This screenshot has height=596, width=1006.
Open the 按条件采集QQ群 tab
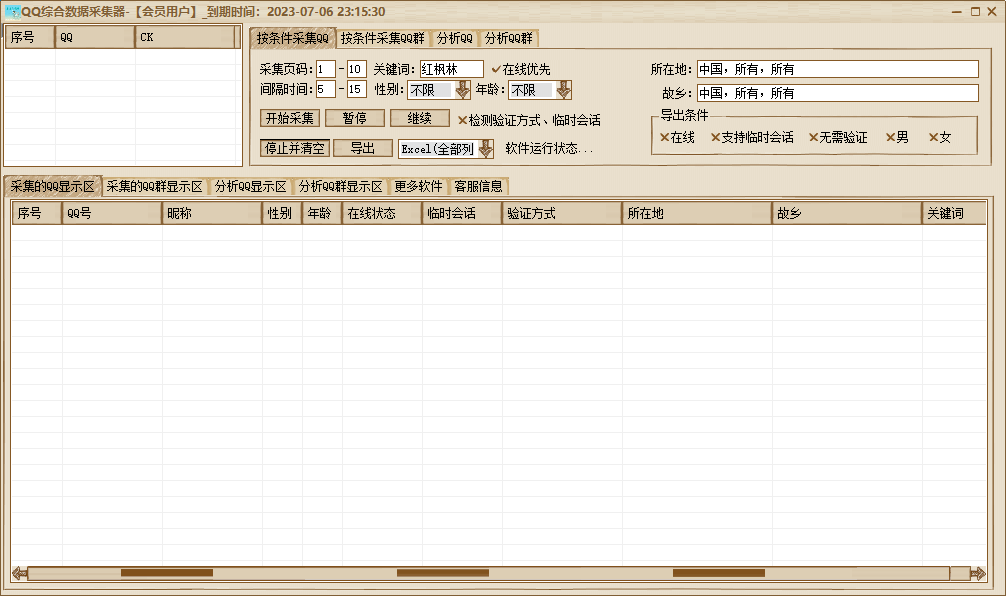382,38
